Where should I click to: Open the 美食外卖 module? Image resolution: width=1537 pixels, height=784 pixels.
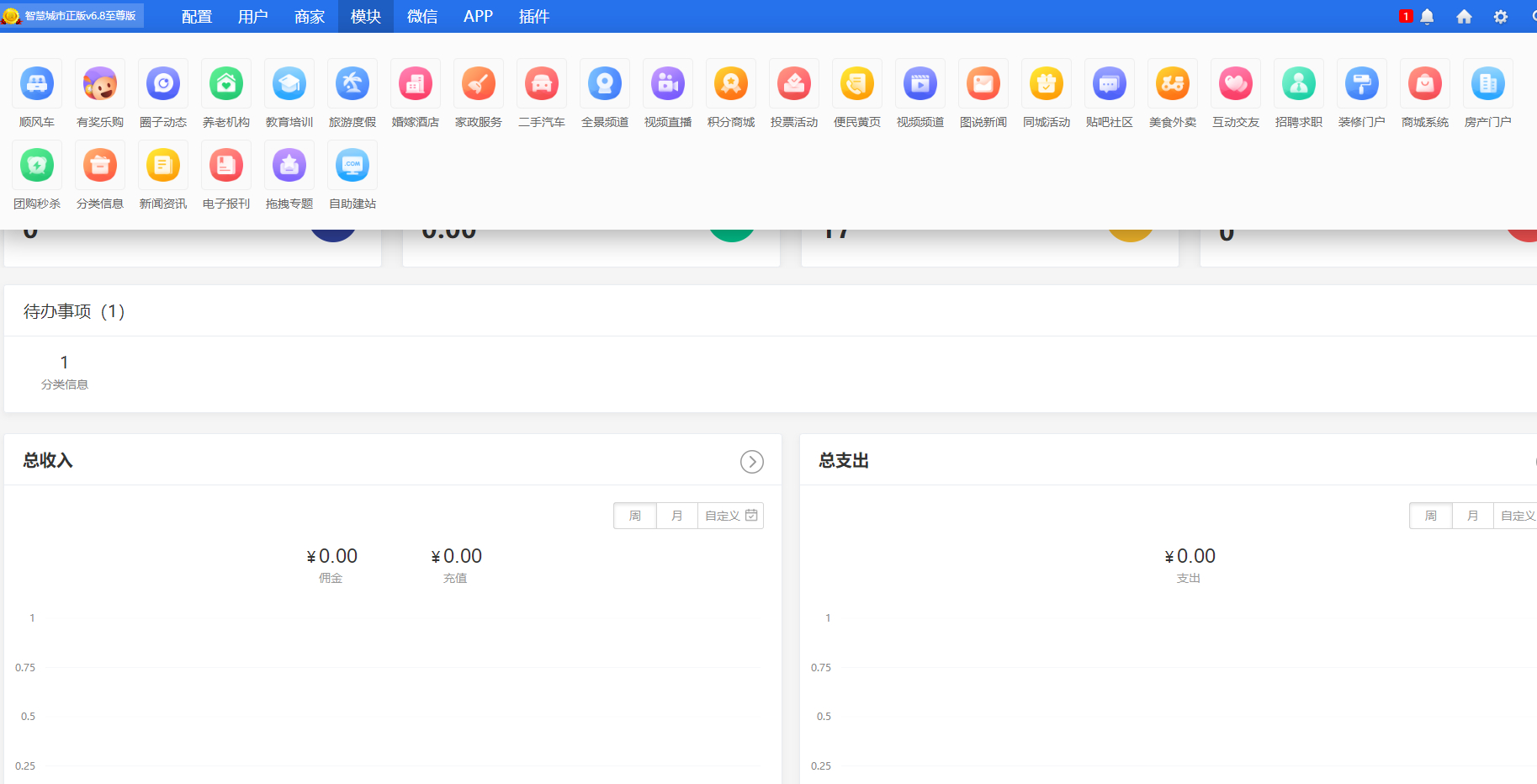[x=1173, y=94]
